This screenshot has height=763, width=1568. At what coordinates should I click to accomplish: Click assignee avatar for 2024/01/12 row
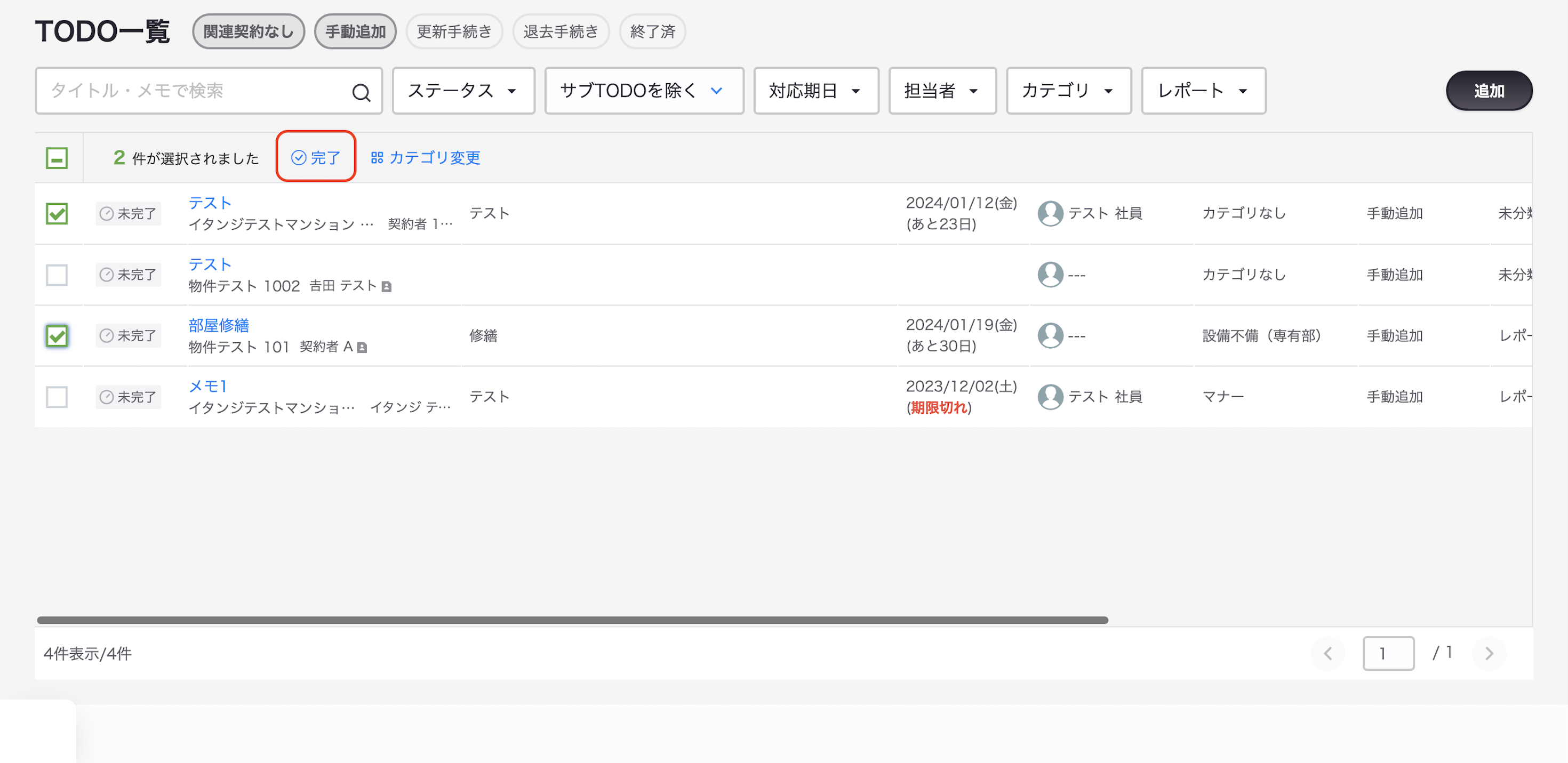click(x=1050, y=214)
